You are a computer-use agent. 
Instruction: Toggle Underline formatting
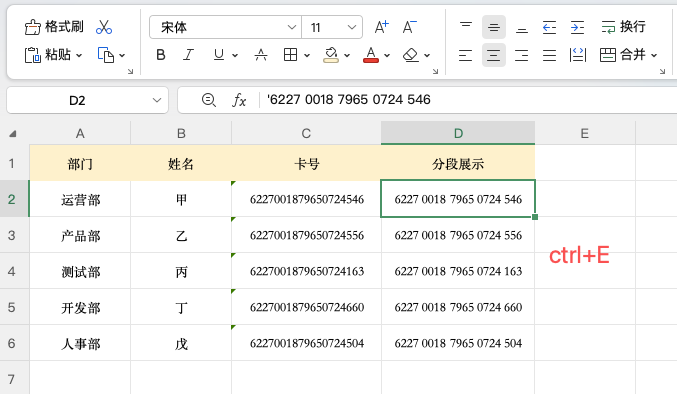(x=219, y=55)
